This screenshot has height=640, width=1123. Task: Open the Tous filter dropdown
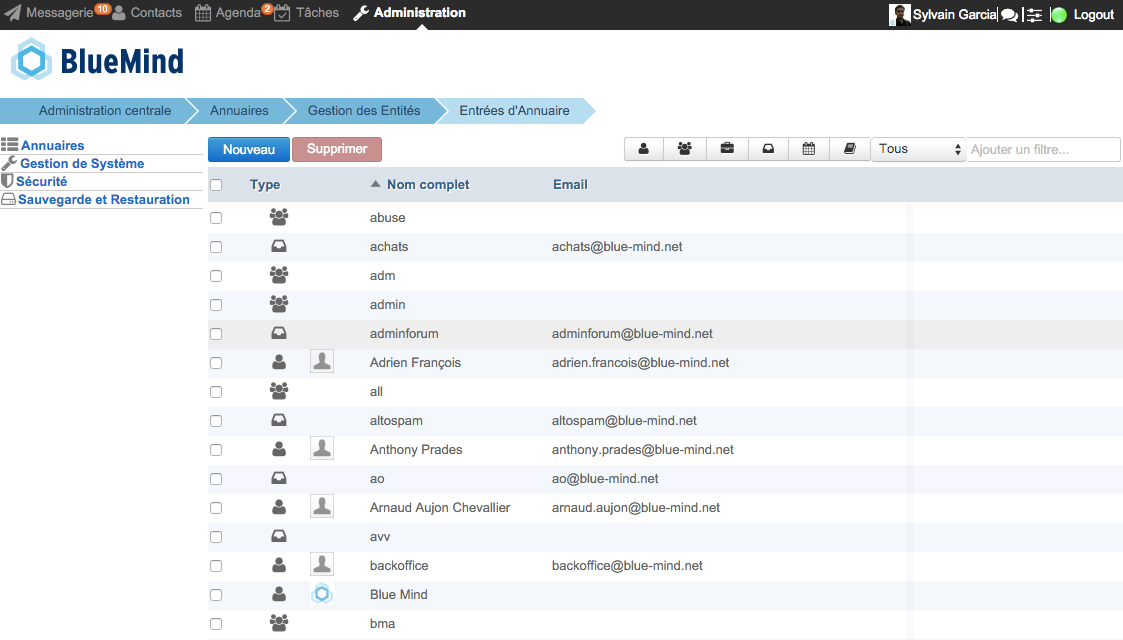point(919,149)
